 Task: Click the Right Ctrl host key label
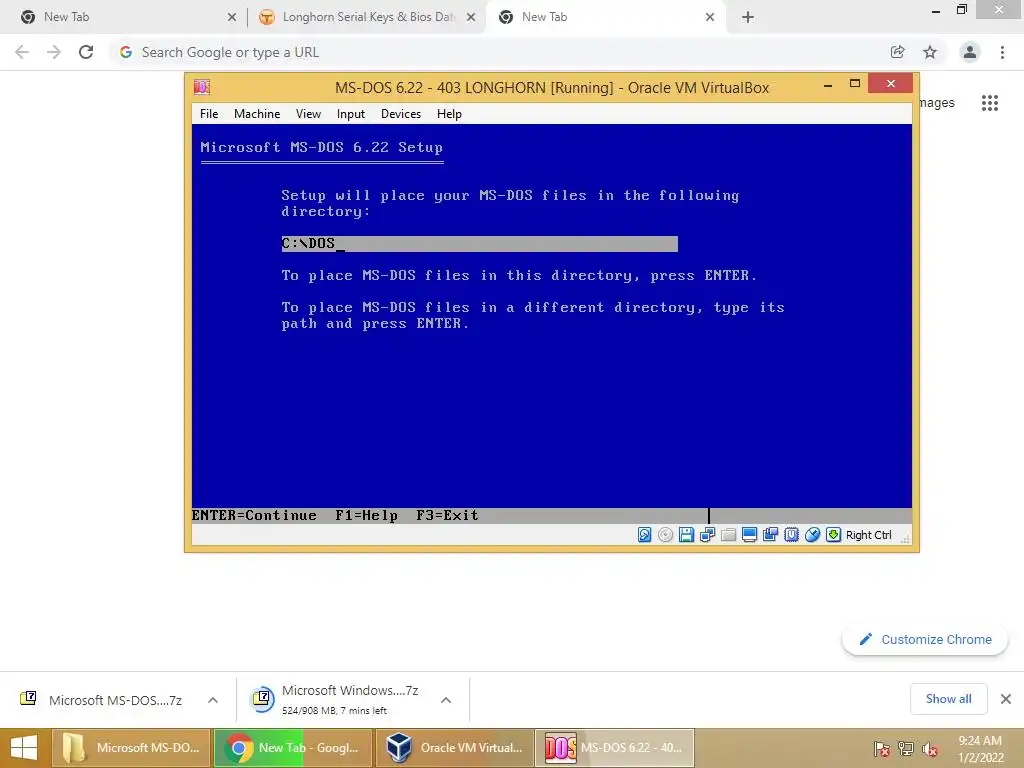click(869, 535)
